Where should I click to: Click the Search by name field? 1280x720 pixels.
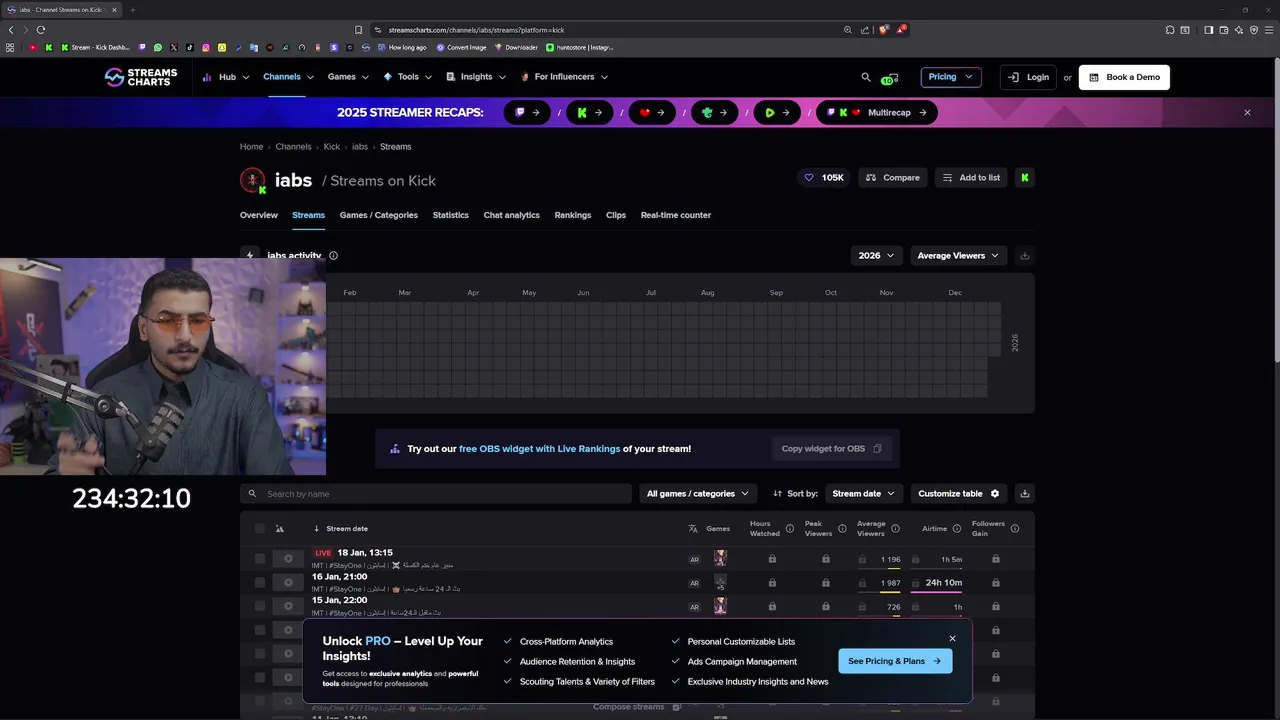[436, 494]
